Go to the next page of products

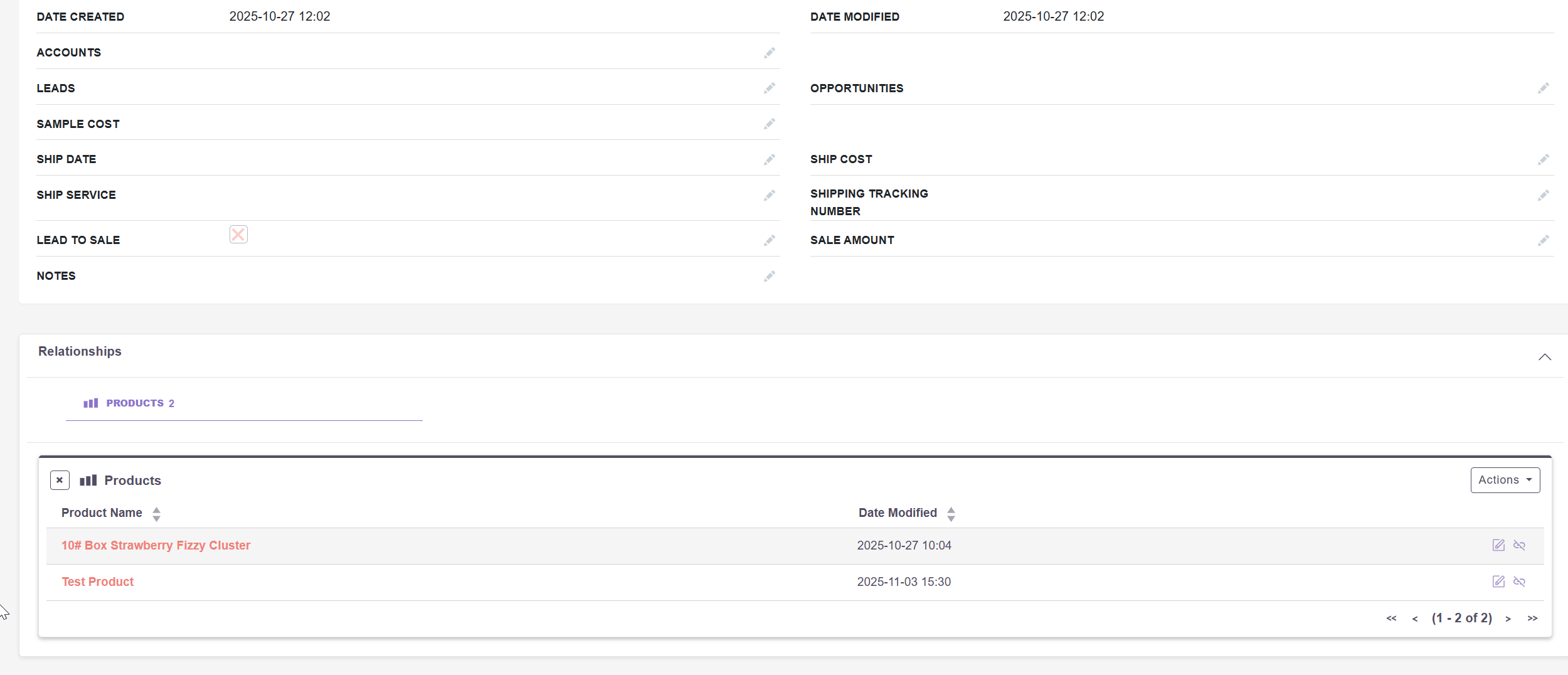[x=1508, y=619]
